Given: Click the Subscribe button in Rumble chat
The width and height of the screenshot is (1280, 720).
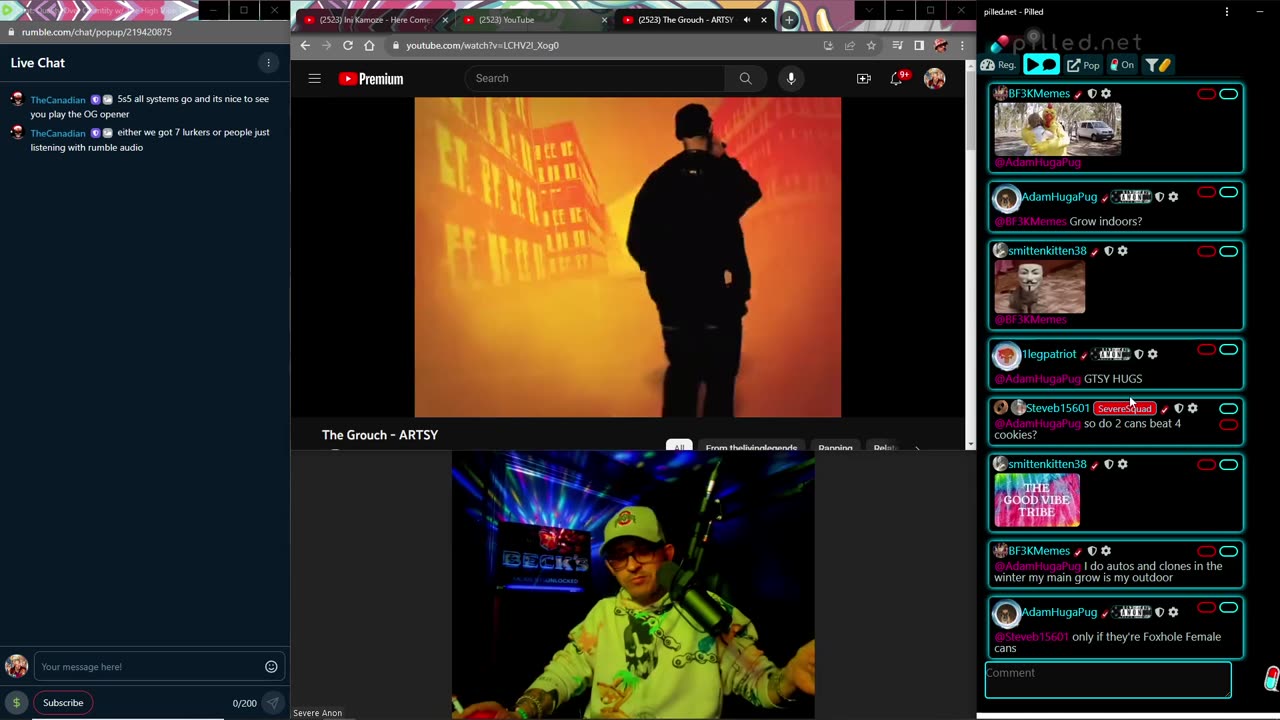Looking at the screenshot, I should coord(63,703).
